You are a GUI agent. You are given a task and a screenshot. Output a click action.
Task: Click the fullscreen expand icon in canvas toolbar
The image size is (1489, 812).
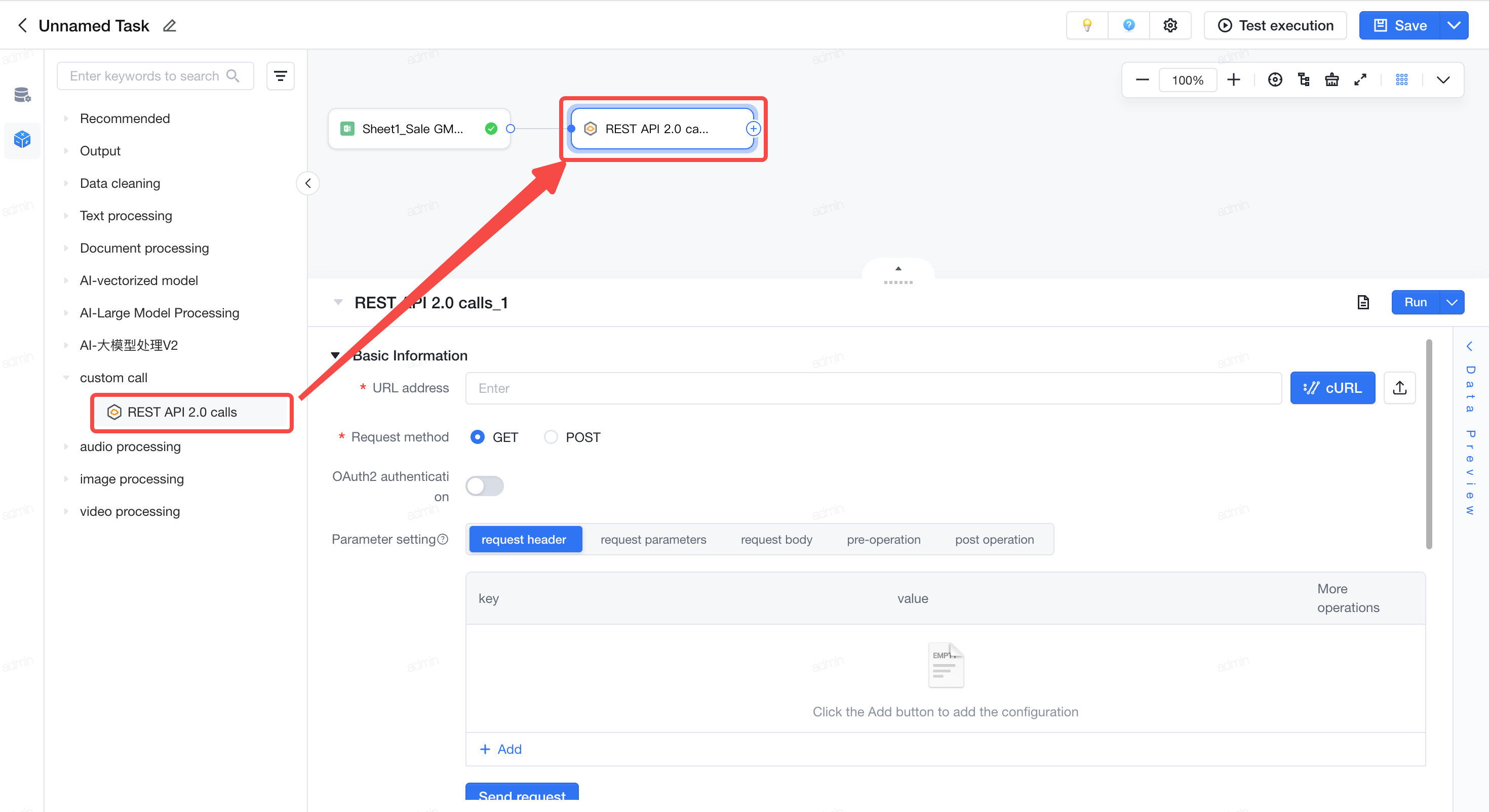pos(1360,80)
